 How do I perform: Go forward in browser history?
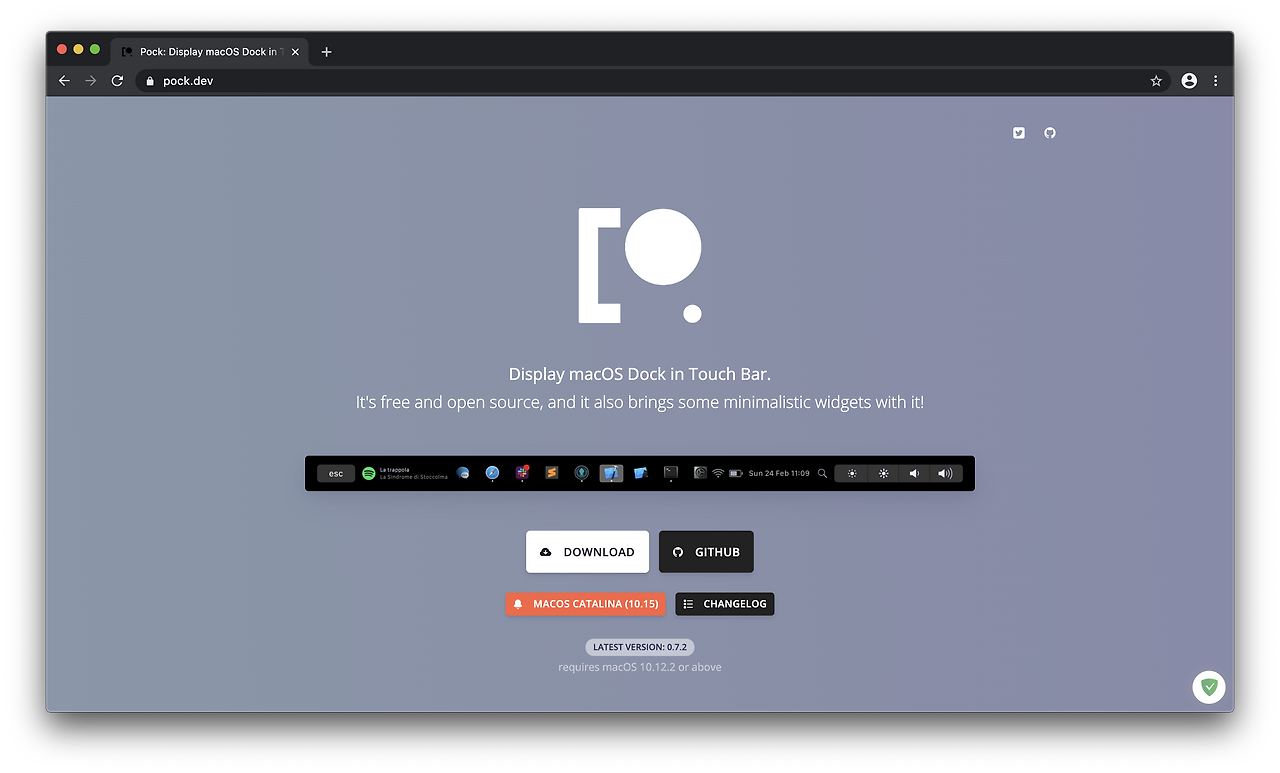[x=90, y=81]
